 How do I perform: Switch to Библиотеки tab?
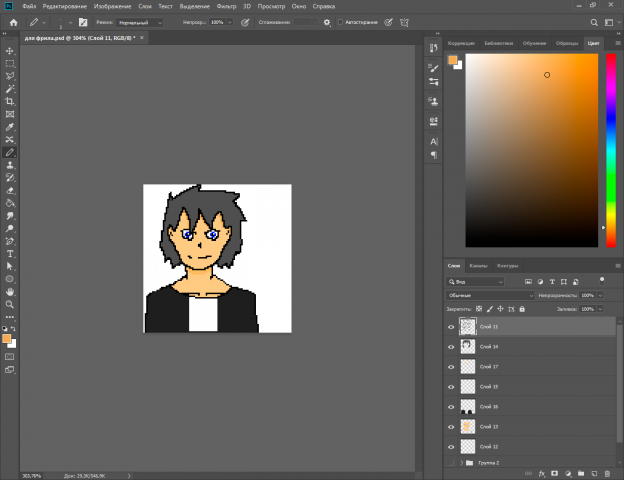pyautogui.click(x=499, y=43)
